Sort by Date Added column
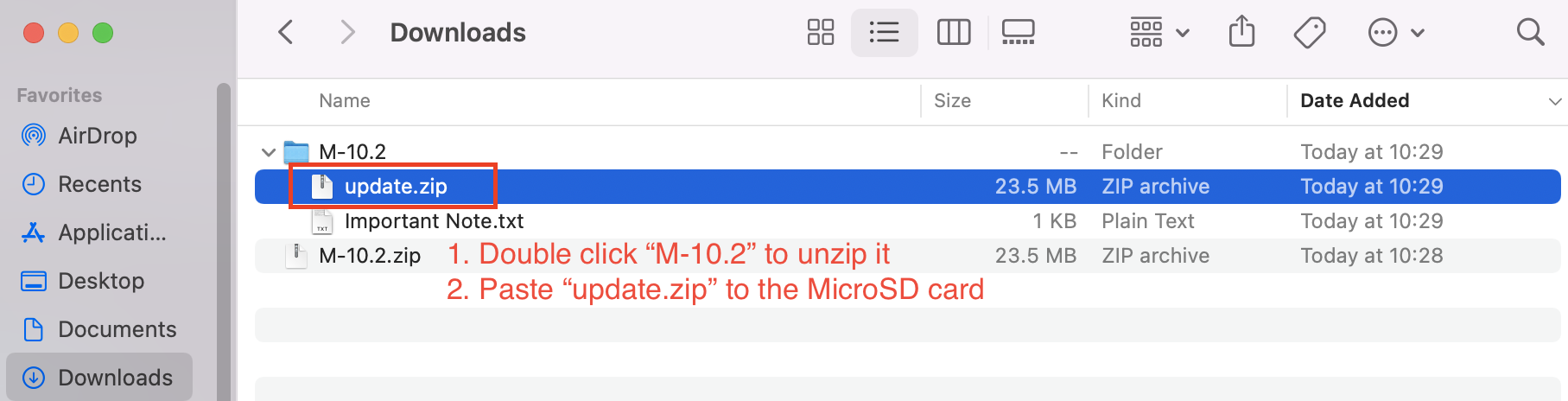This screenshot has height=401, width=1568. (x=1354, y=101)
